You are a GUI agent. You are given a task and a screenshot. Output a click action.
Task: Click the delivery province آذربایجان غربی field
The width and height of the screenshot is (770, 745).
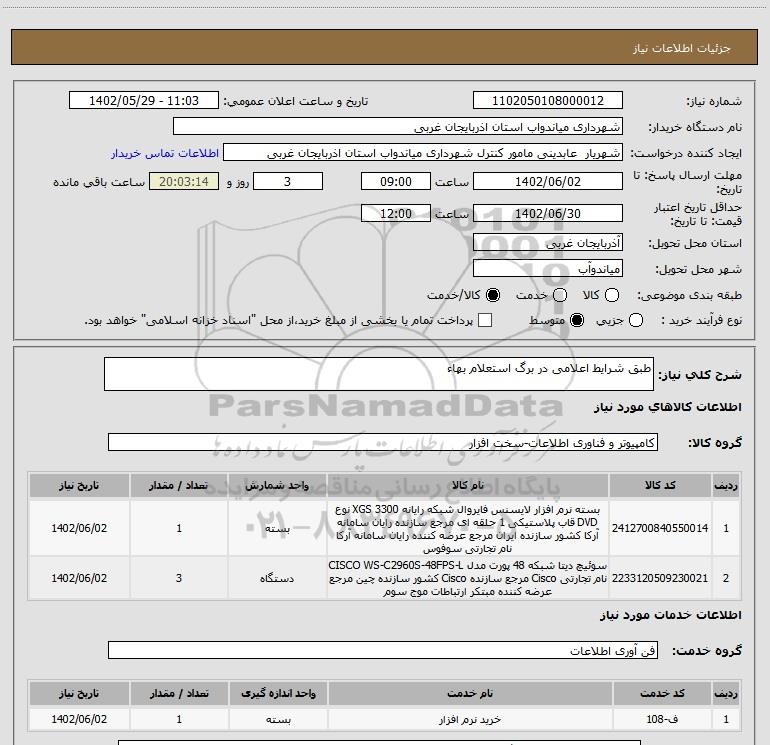pos(547,243)
